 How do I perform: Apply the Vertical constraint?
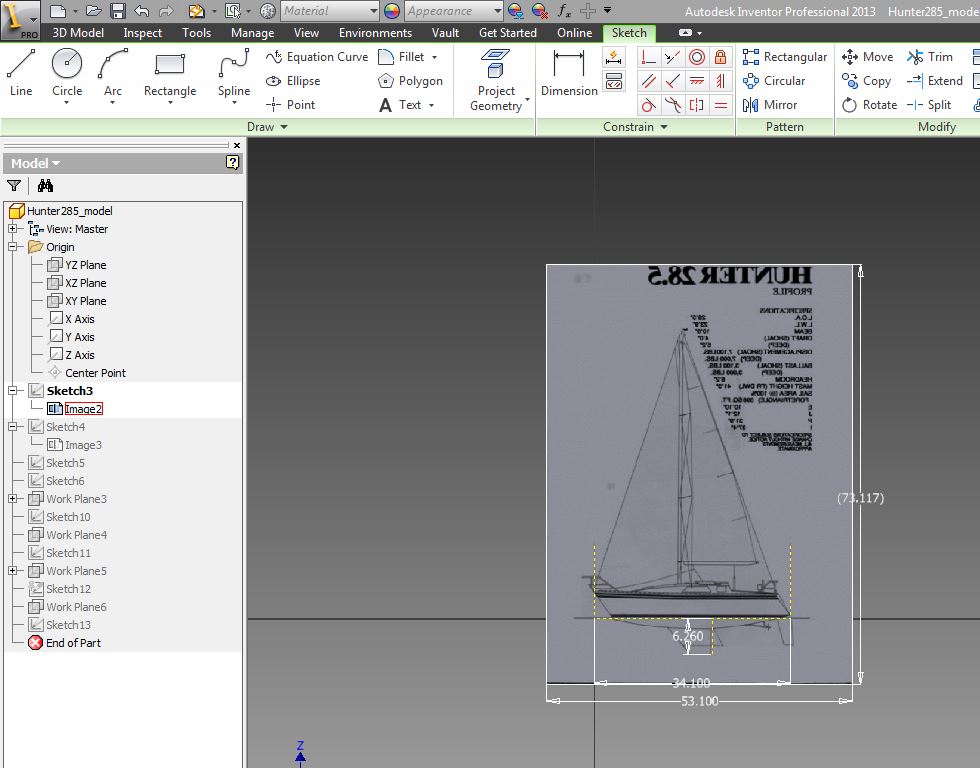[720, 81]
